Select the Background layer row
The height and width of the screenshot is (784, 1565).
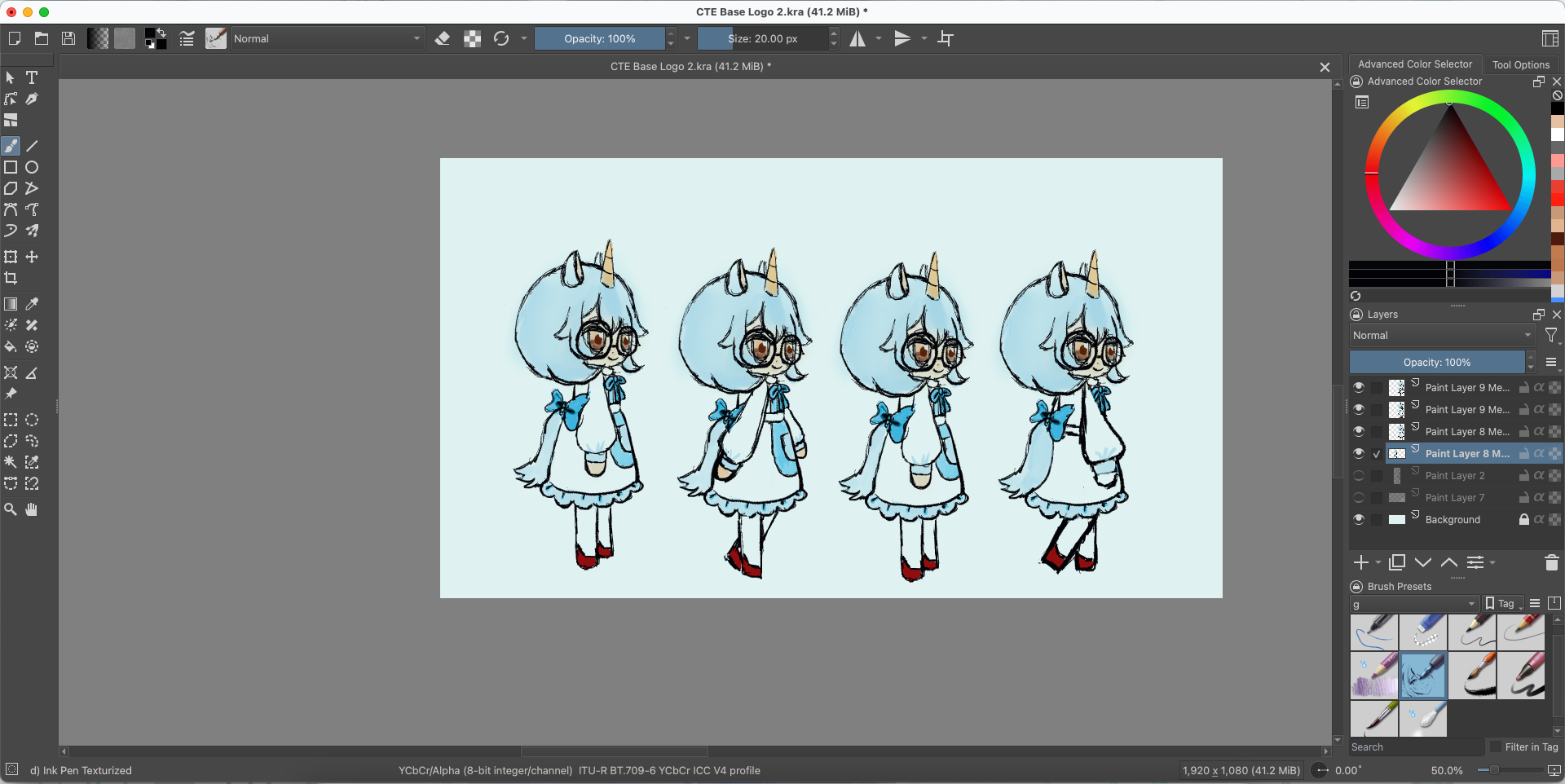point(1455,519)
